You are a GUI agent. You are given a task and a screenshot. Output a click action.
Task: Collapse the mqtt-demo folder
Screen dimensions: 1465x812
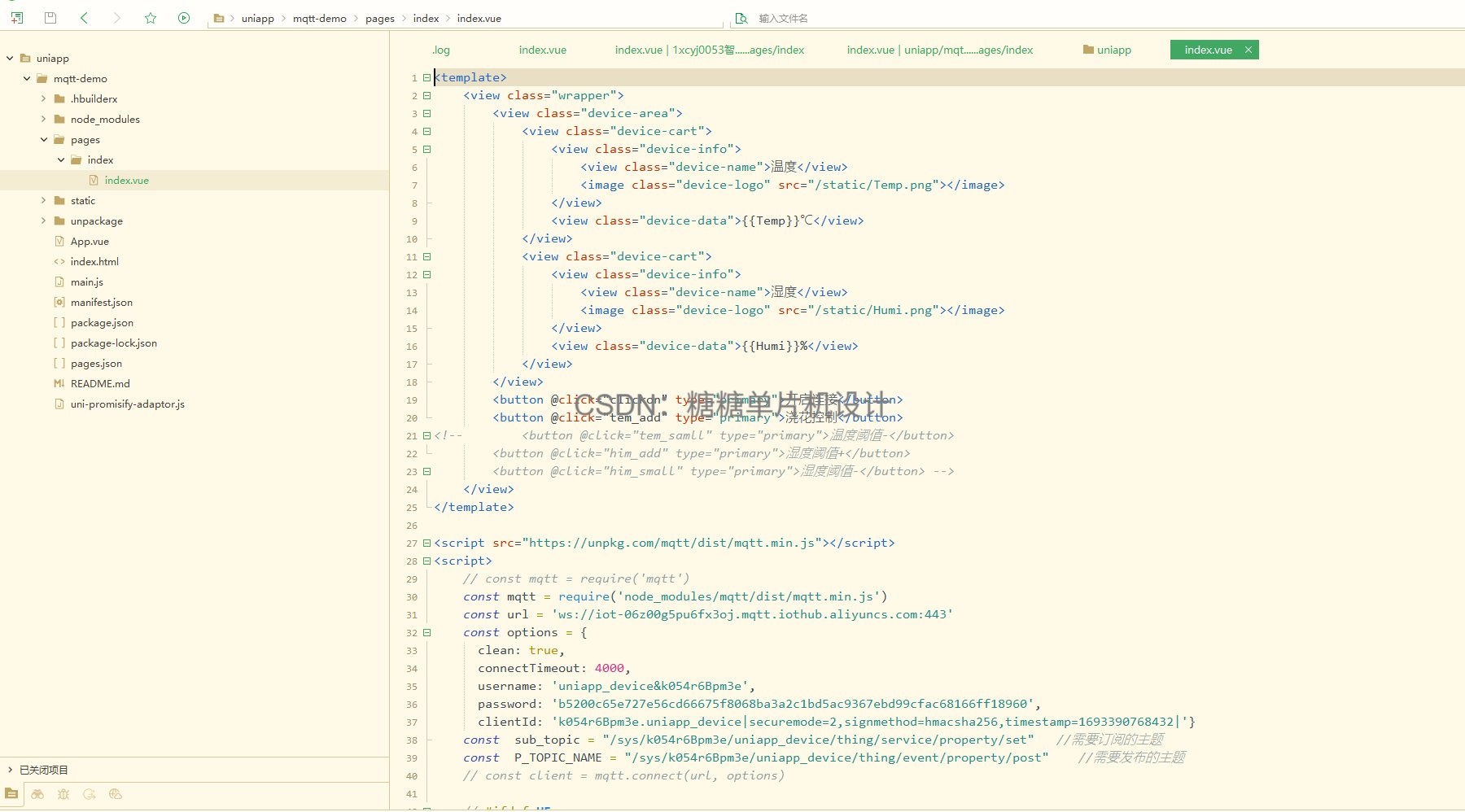[x=27, y=78]
